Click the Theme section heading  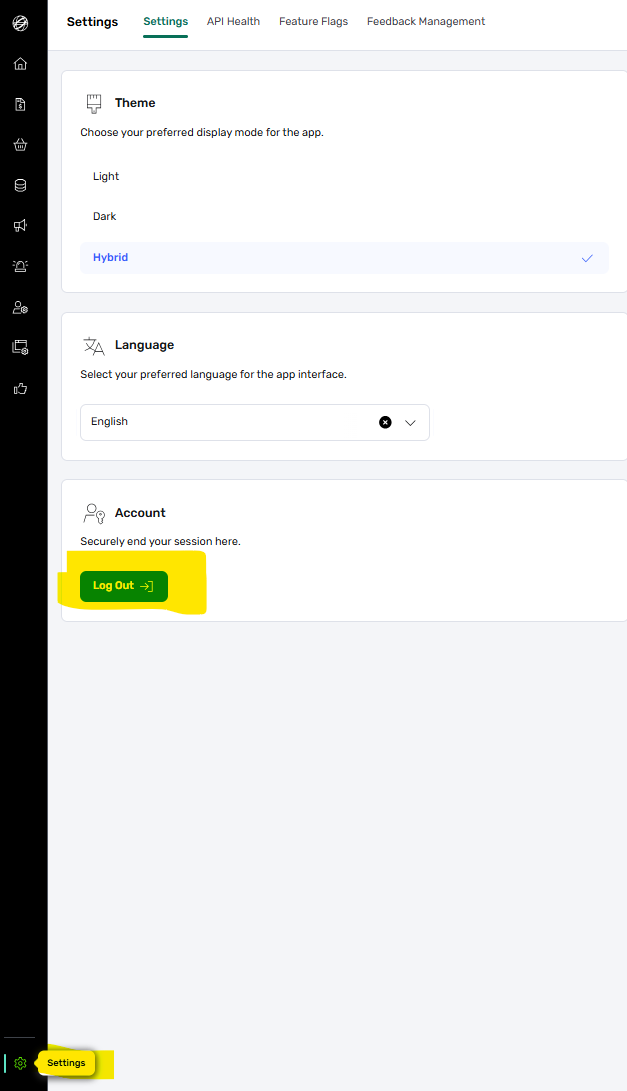click(x=135, y=103)
